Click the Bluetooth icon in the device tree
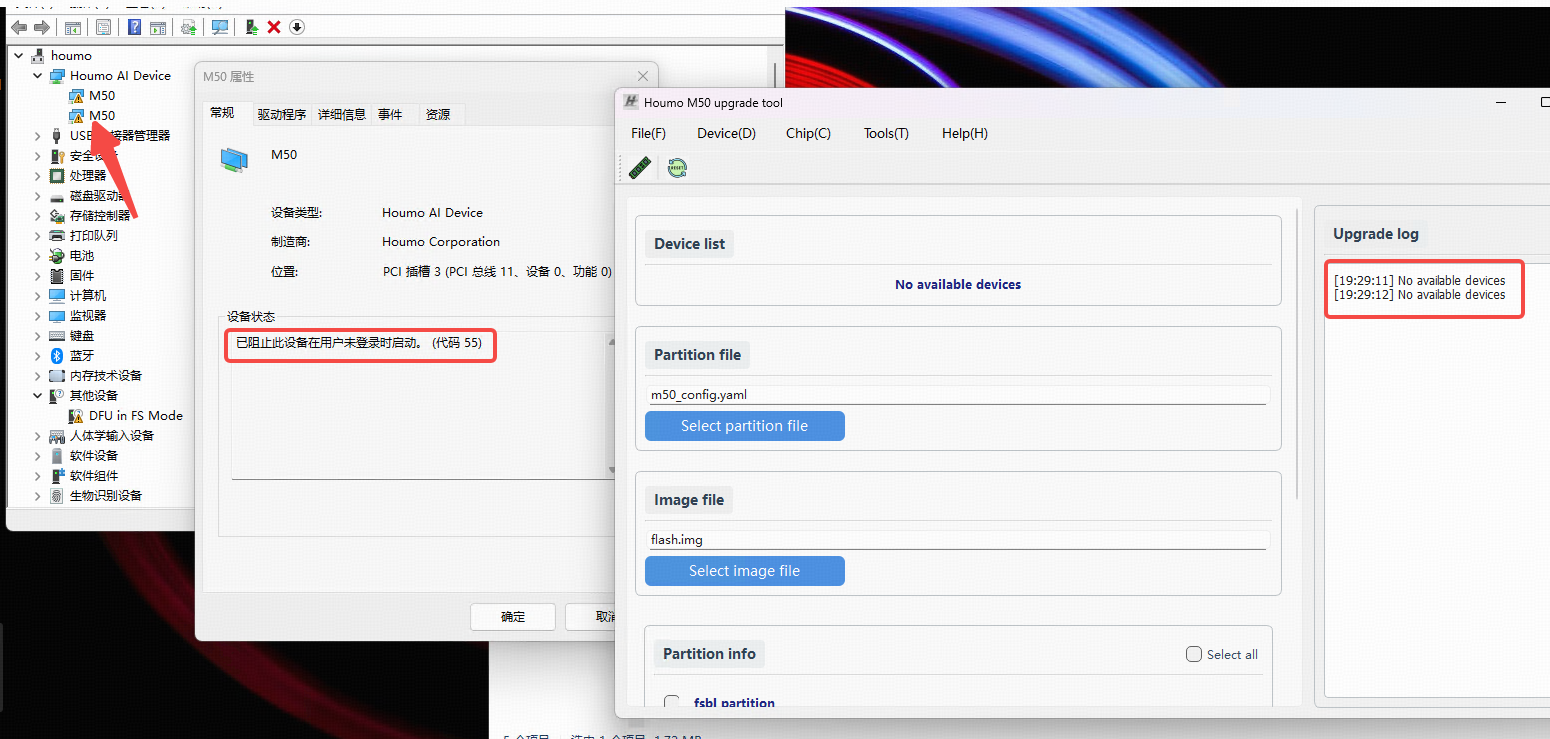This screenshot has height=739, width=1550. click(57, 355)
